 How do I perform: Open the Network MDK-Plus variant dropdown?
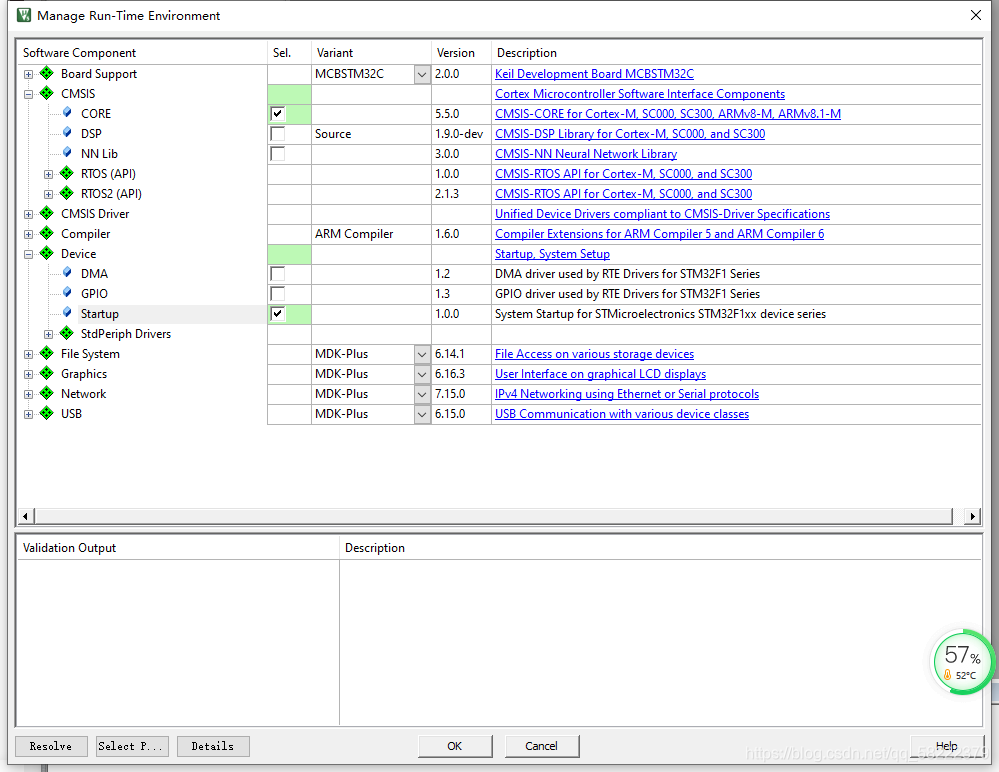pyautogui.click(x=422, y=394)
